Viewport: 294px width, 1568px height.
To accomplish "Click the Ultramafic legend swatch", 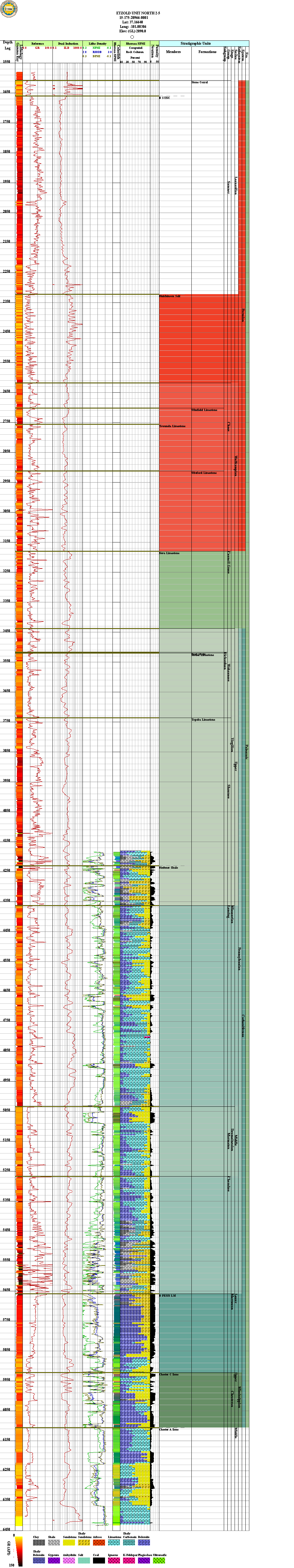I will pyautogui.click(x=159, y=1561).
